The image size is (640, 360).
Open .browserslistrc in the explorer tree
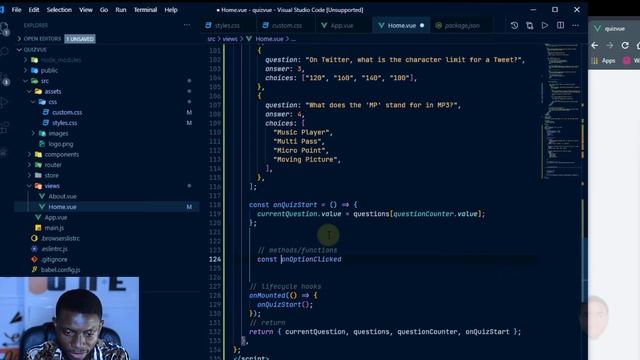[x=60, y=238]
